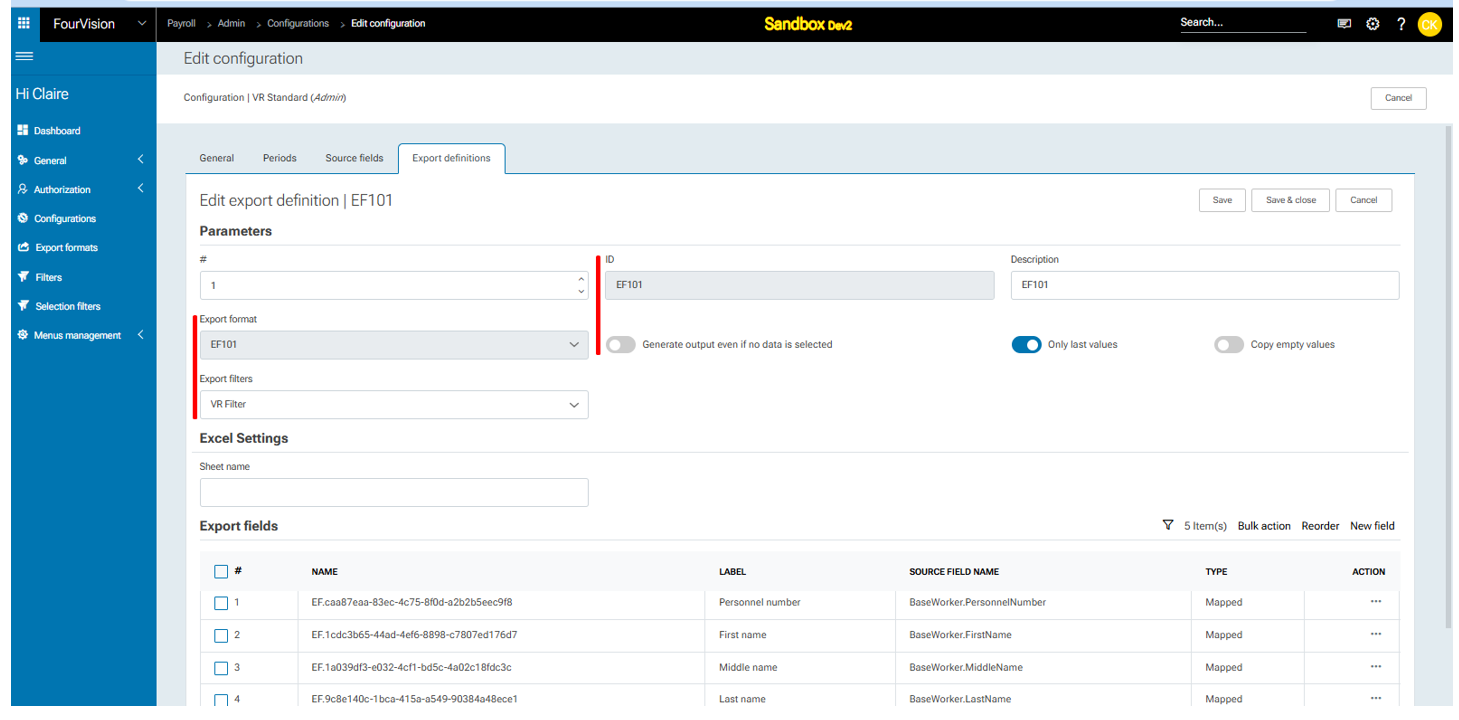The height and width of the screenshot is (720, 1459).
Task: Increase the # number stepper up arrow
Action: [x=581, y=279]
